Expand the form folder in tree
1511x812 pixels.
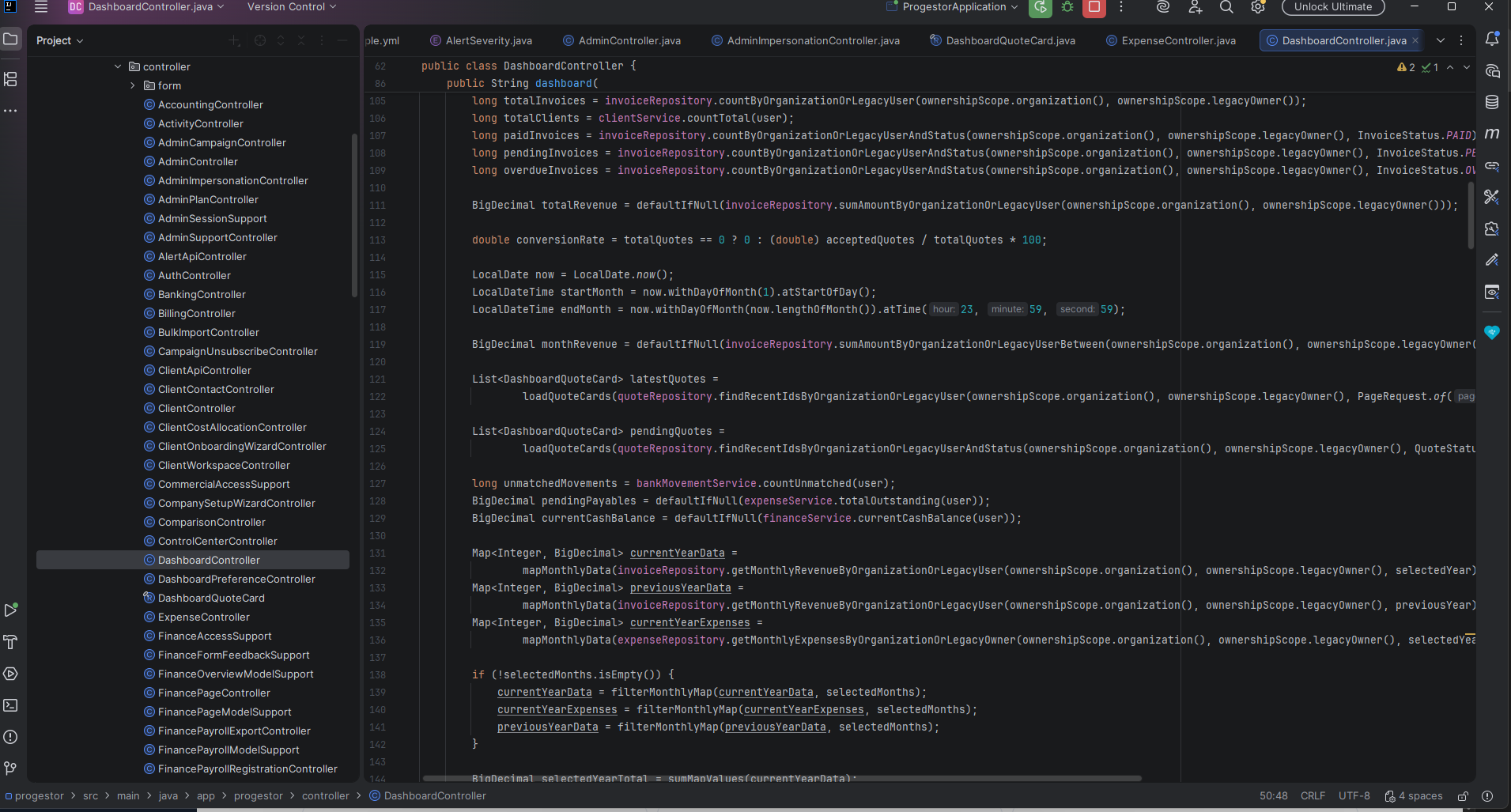133,85
